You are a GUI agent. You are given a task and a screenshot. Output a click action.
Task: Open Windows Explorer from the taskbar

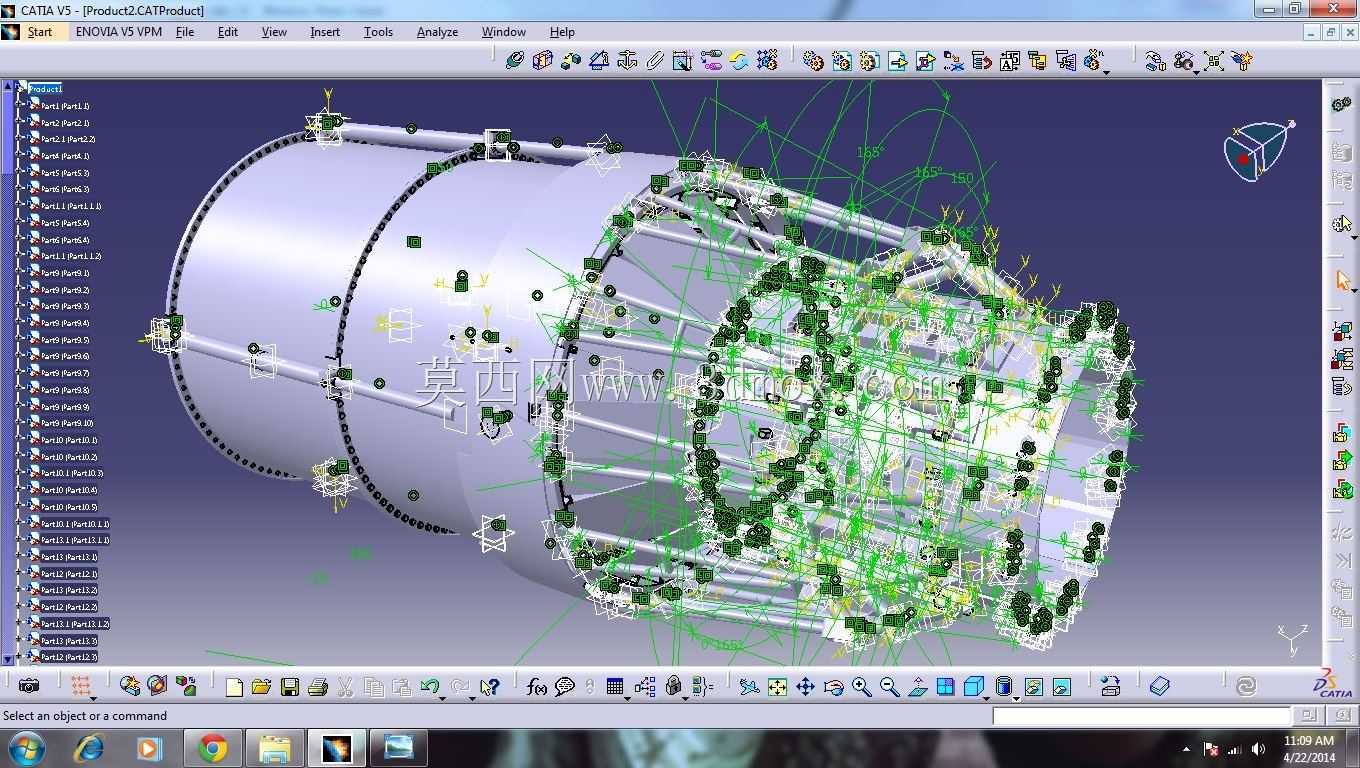coord(274,748)
